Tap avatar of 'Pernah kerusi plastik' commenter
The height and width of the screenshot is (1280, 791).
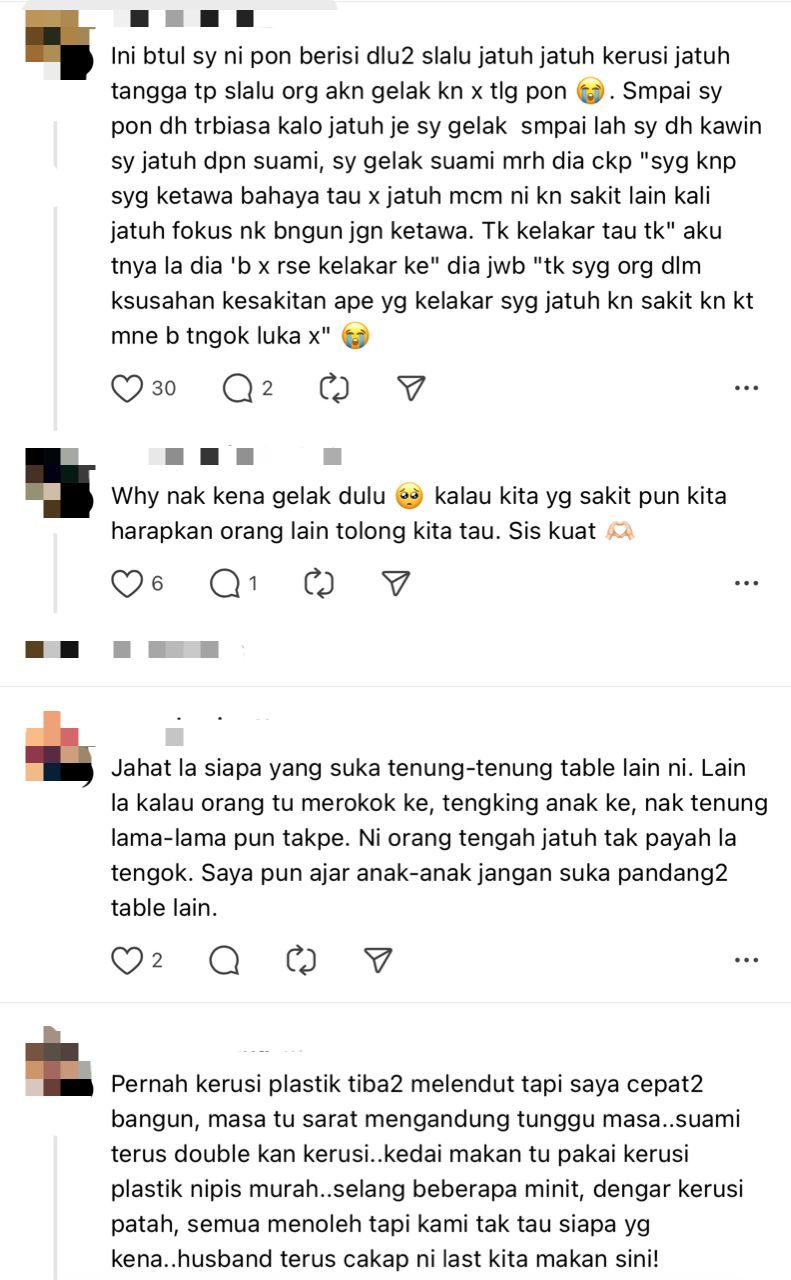[x=58, y=1061]
